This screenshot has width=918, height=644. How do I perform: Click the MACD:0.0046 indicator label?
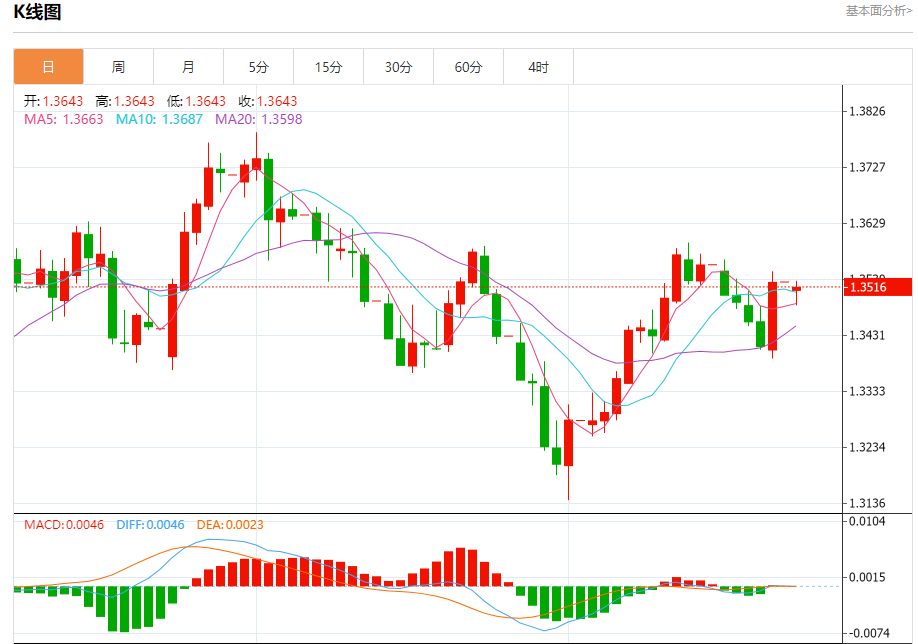(64, 525)
